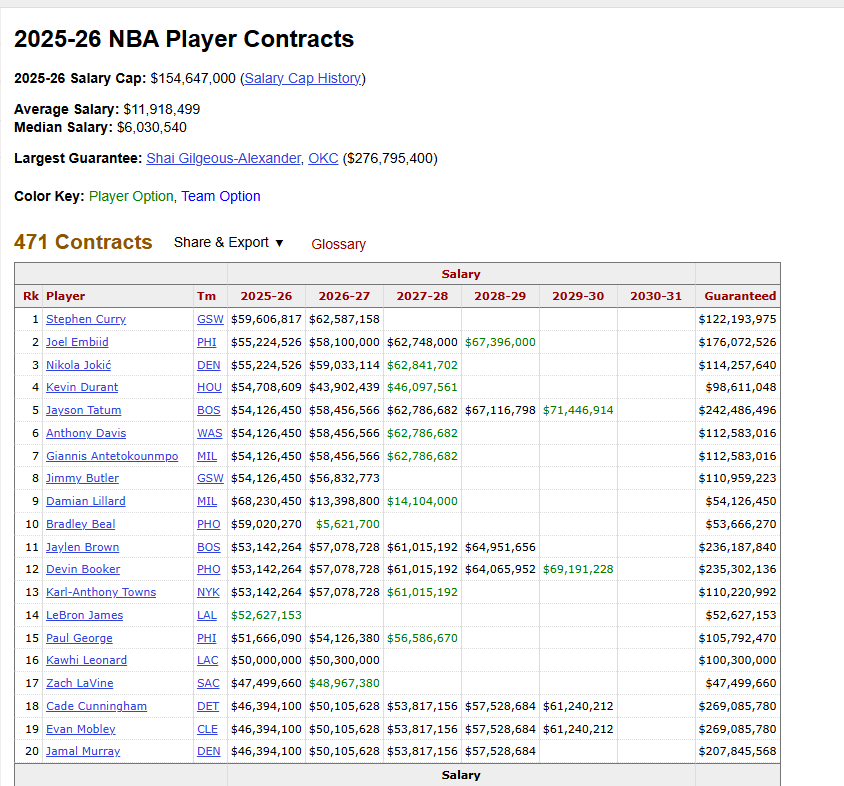This screenshot has height=786, width=844.
Task: Open DET team link for Cade Cunningham
Action: (x=208, y=706)
